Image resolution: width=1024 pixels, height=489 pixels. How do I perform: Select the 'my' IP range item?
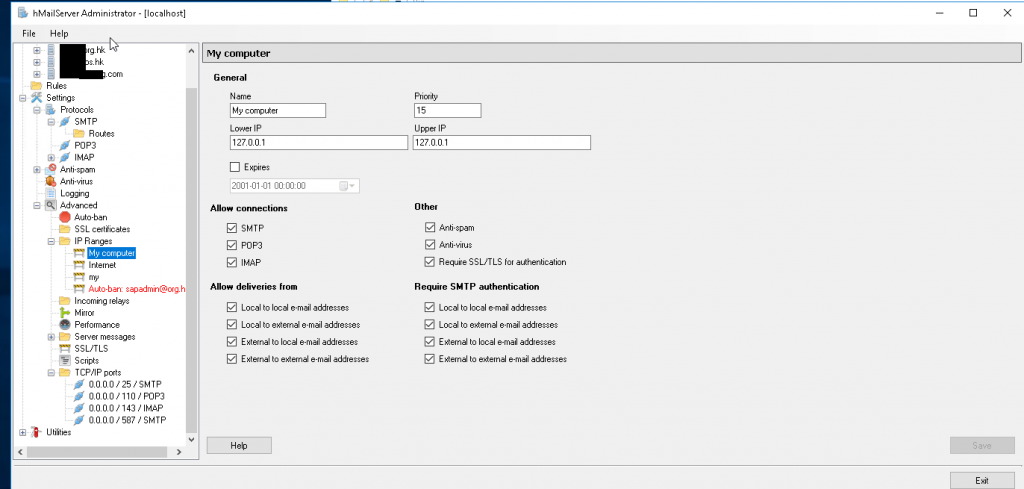click(x=93, y=277)
